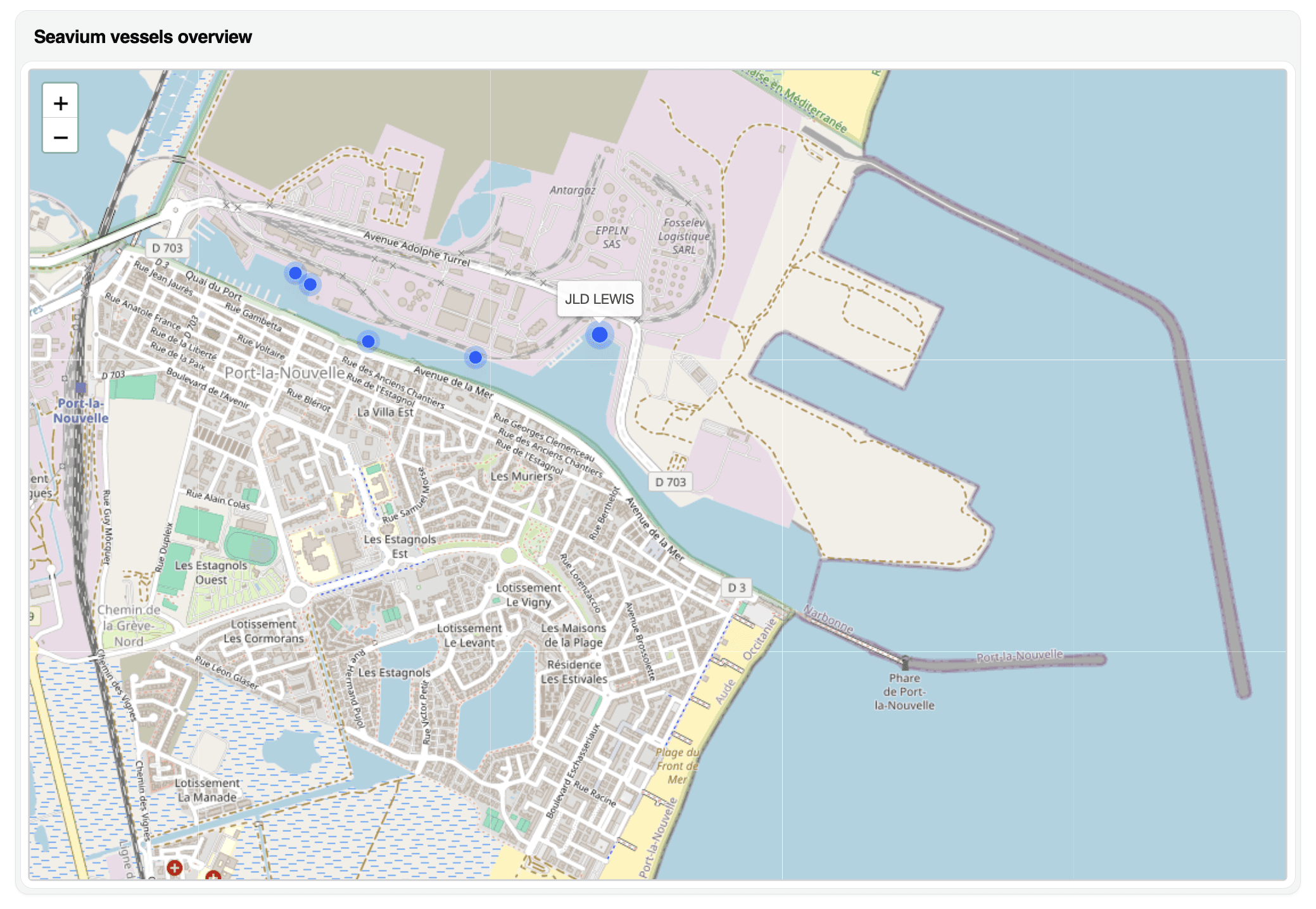
Task: Click vessel marker nearest Avenue de la Mer label
Action: [x=475, y=358]
